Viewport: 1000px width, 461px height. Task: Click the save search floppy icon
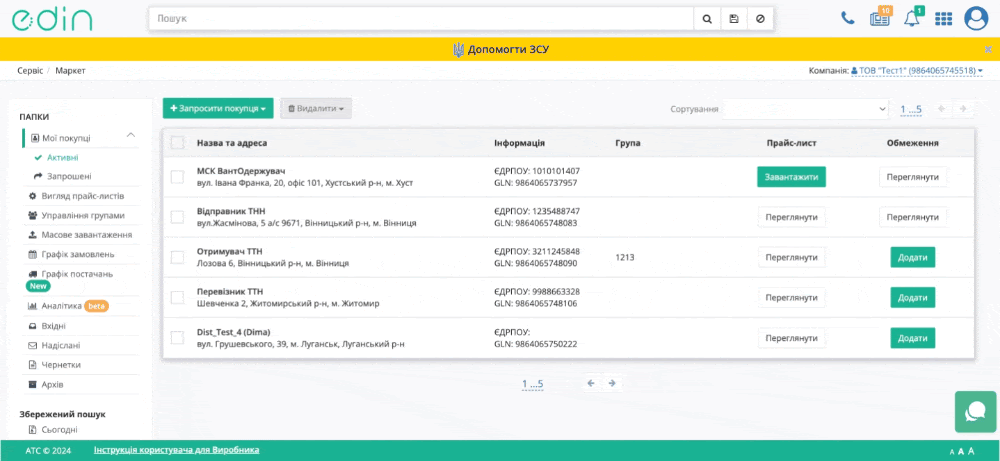[733, 19]
